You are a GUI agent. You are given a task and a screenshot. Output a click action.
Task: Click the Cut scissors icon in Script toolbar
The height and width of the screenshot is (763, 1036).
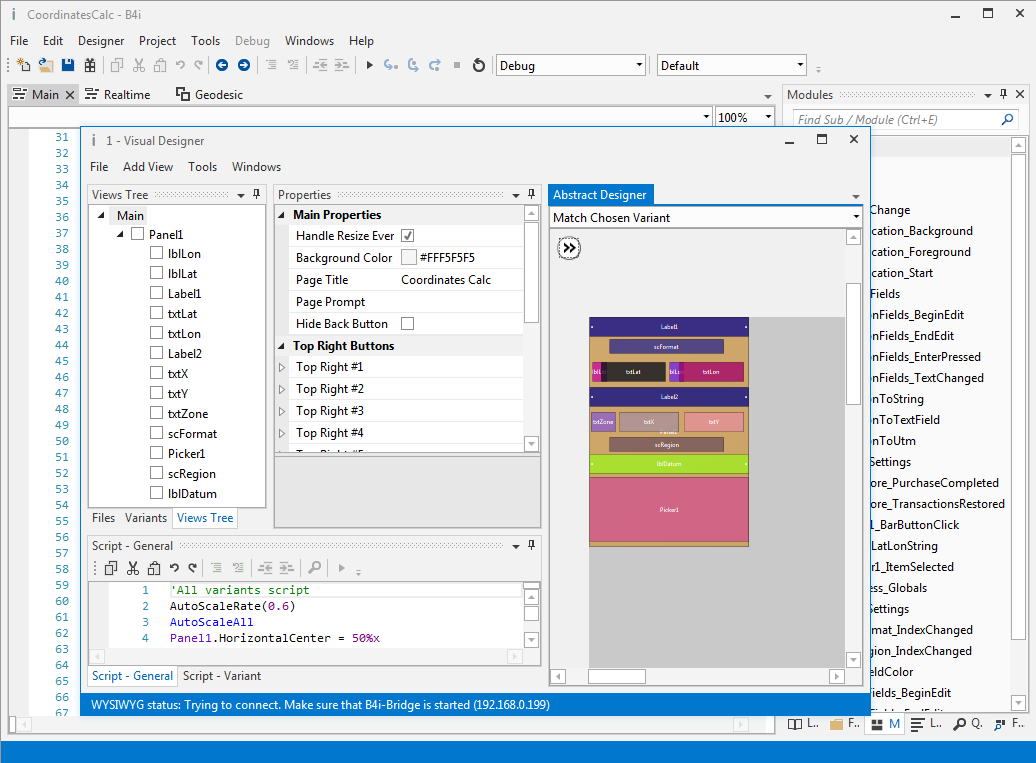coord(132,568)
